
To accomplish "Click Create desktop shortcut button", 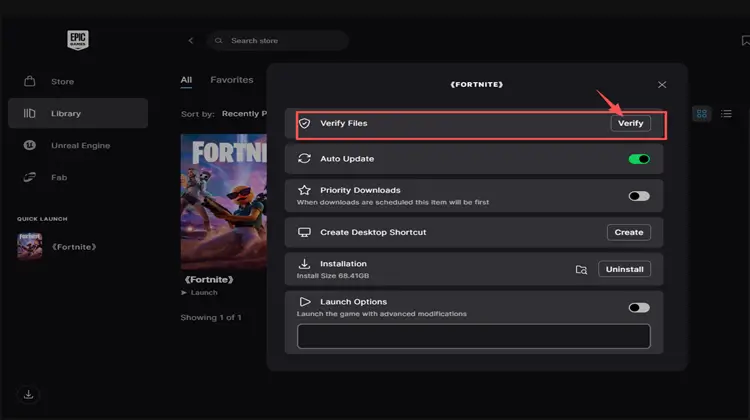I will (629, 232).
